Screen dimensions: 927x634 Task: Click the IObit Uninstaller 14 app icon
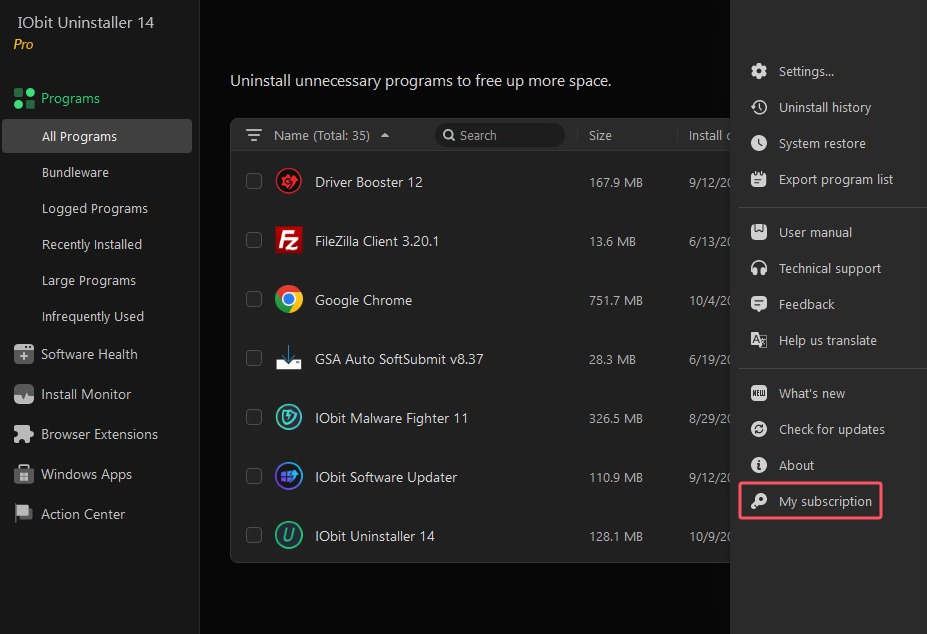[289, 535]
